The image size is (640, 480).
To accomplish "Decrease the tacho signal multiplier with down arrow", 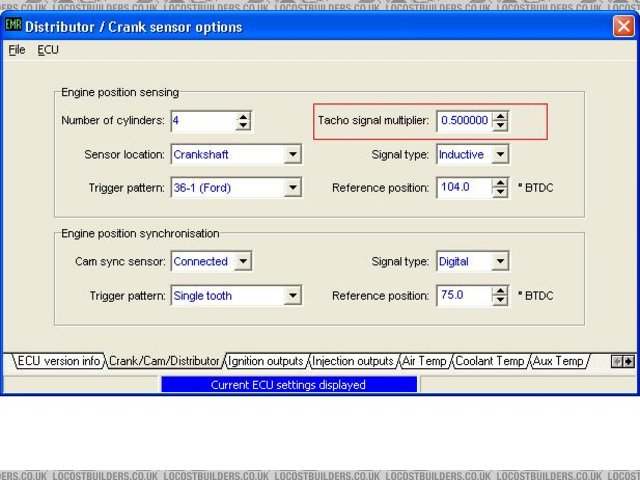I will click(500, 126).
